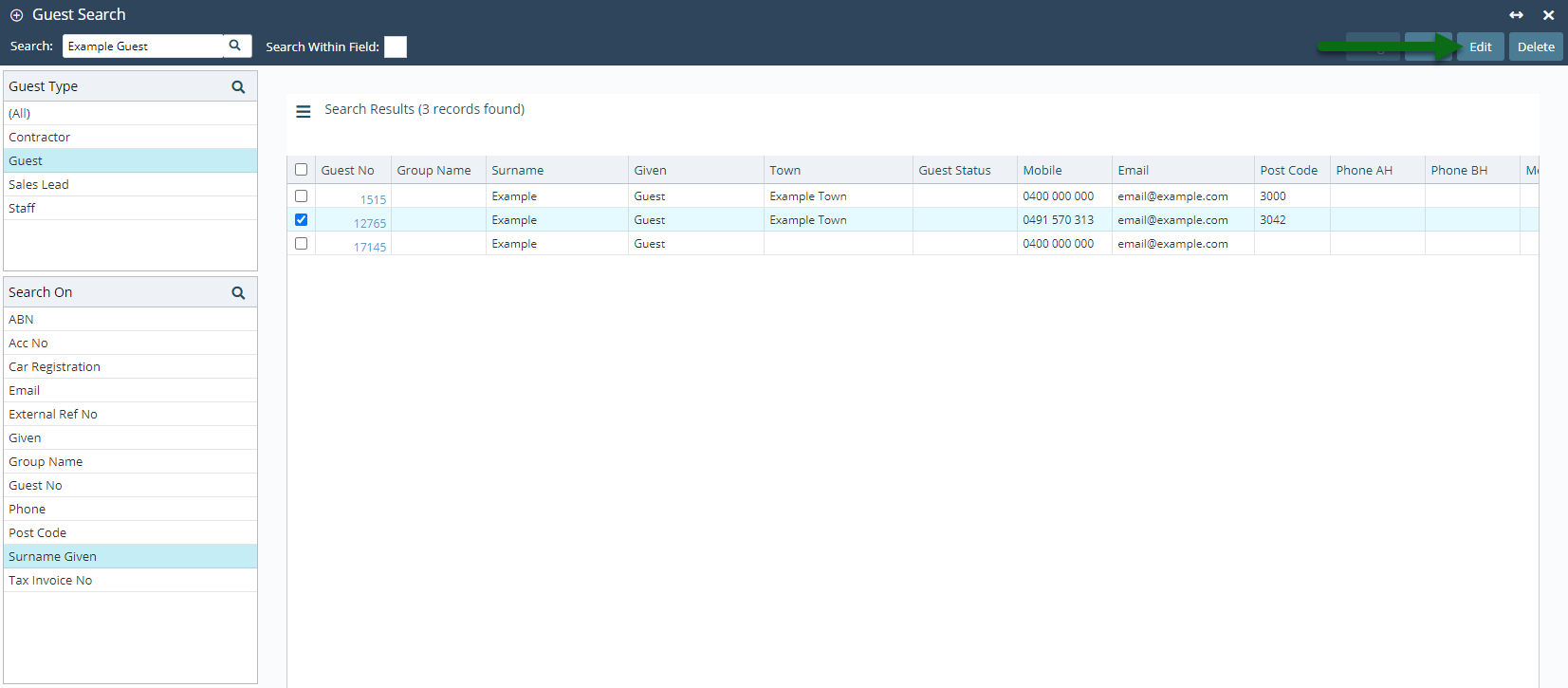Image resolution: width=1568 pixels, height=688 pixels.
Task: Click post code 3042 cell
Action: tap(1292, 219)
